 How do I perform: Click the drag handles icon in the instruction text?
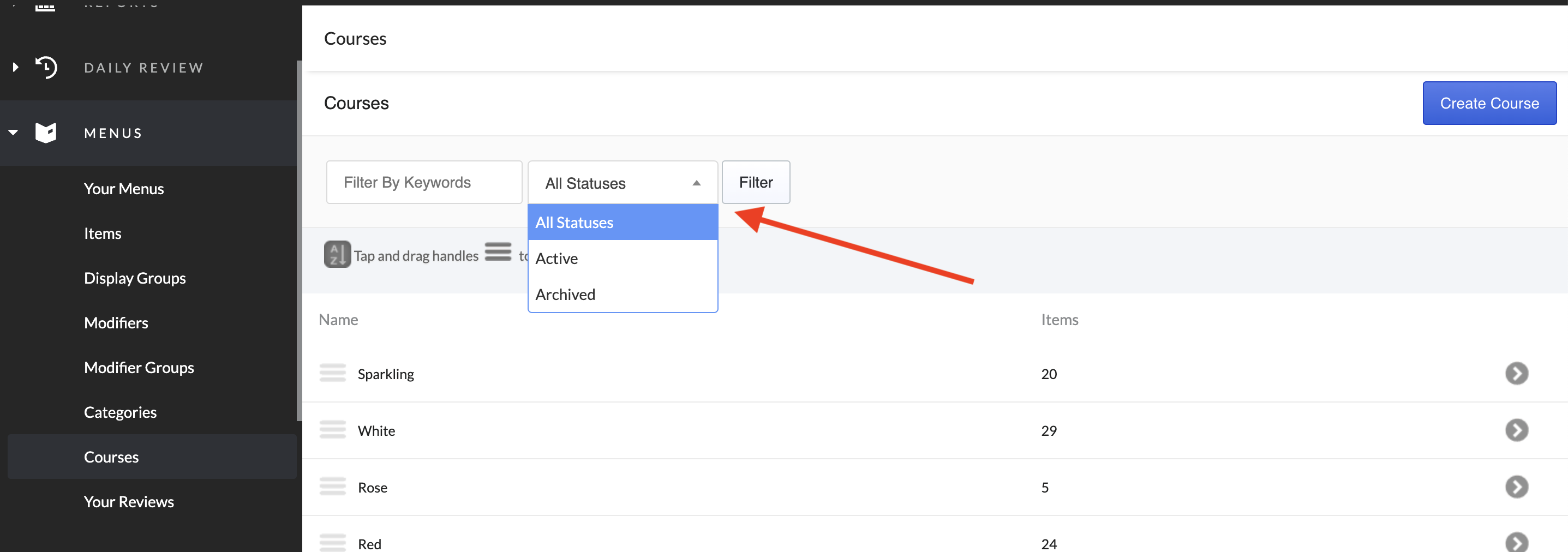coord(498,251)
